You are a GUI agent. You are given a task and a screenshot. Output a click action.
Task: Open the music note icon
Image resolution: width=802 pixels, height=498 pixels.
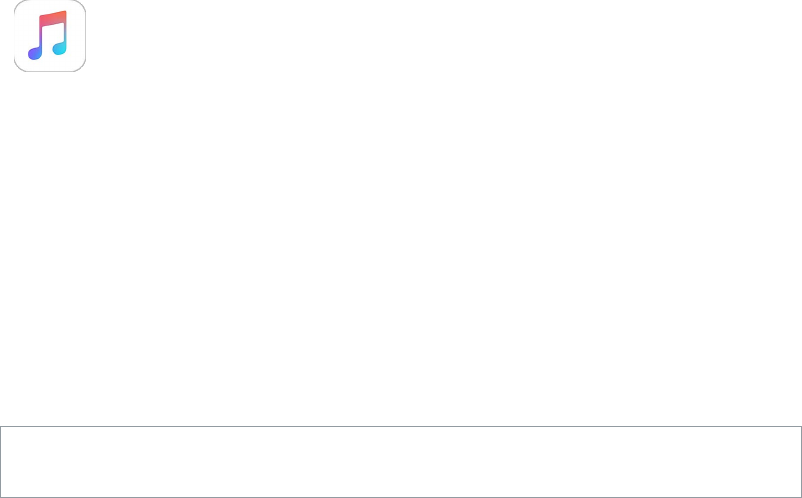[x=50, y=36]
